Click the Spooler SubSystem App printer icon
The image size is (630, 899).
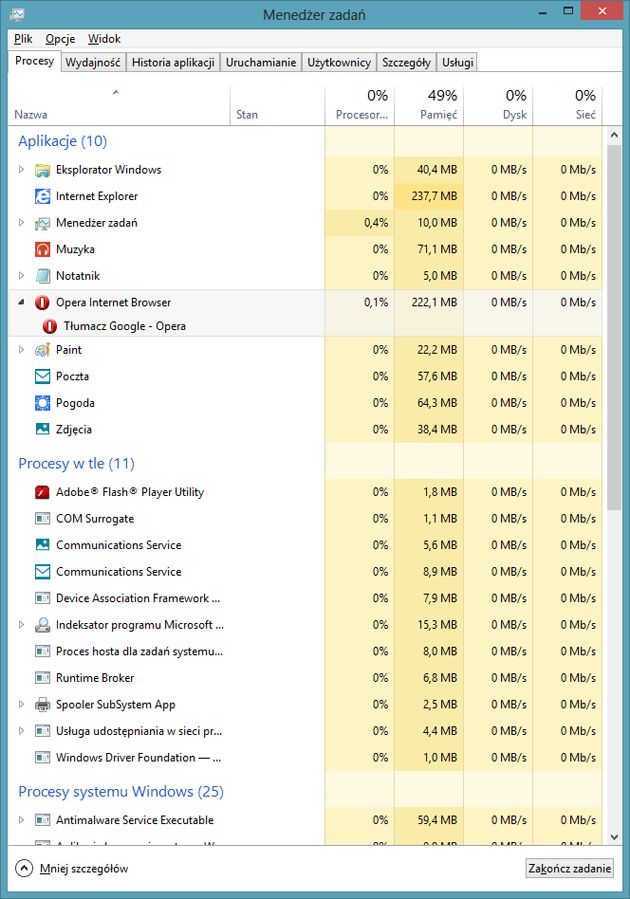42,704
